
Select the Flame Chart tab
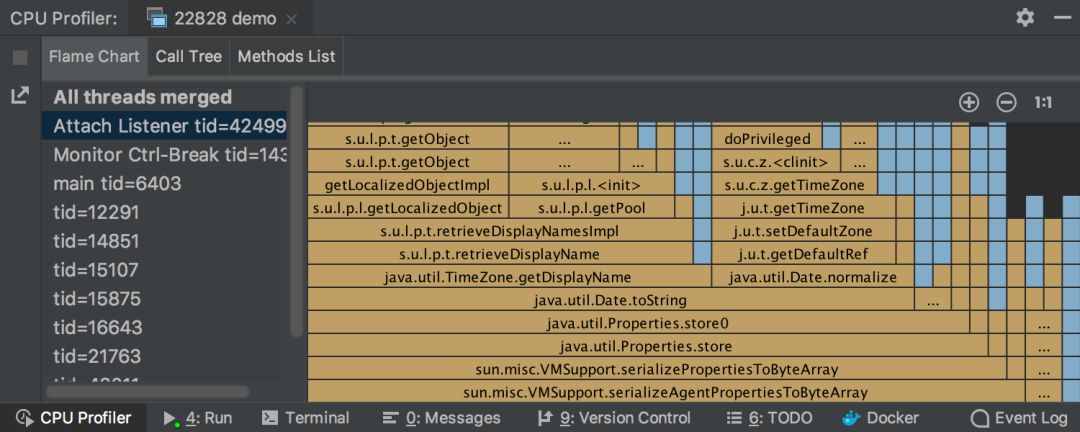pyautogui.click(x=94, y=56)
